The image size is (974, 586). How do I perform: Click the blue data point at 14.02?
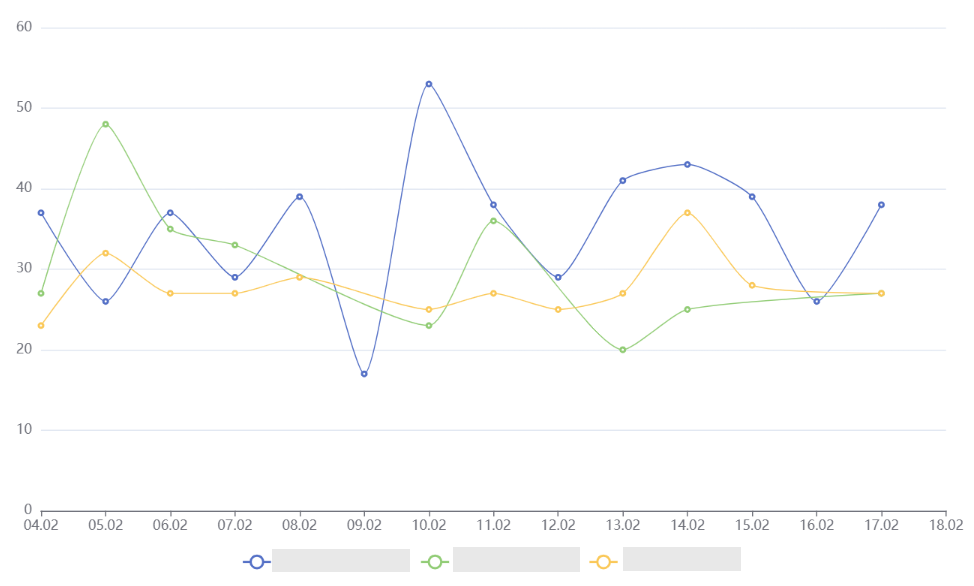tap(687, 164)
